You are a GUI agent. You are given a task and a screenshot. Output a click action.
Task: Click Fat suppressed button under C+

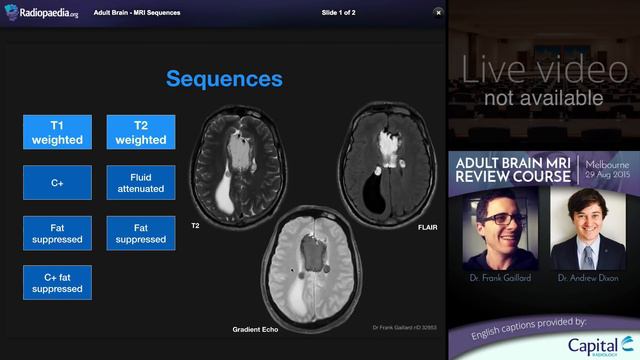tap(58, 233)
